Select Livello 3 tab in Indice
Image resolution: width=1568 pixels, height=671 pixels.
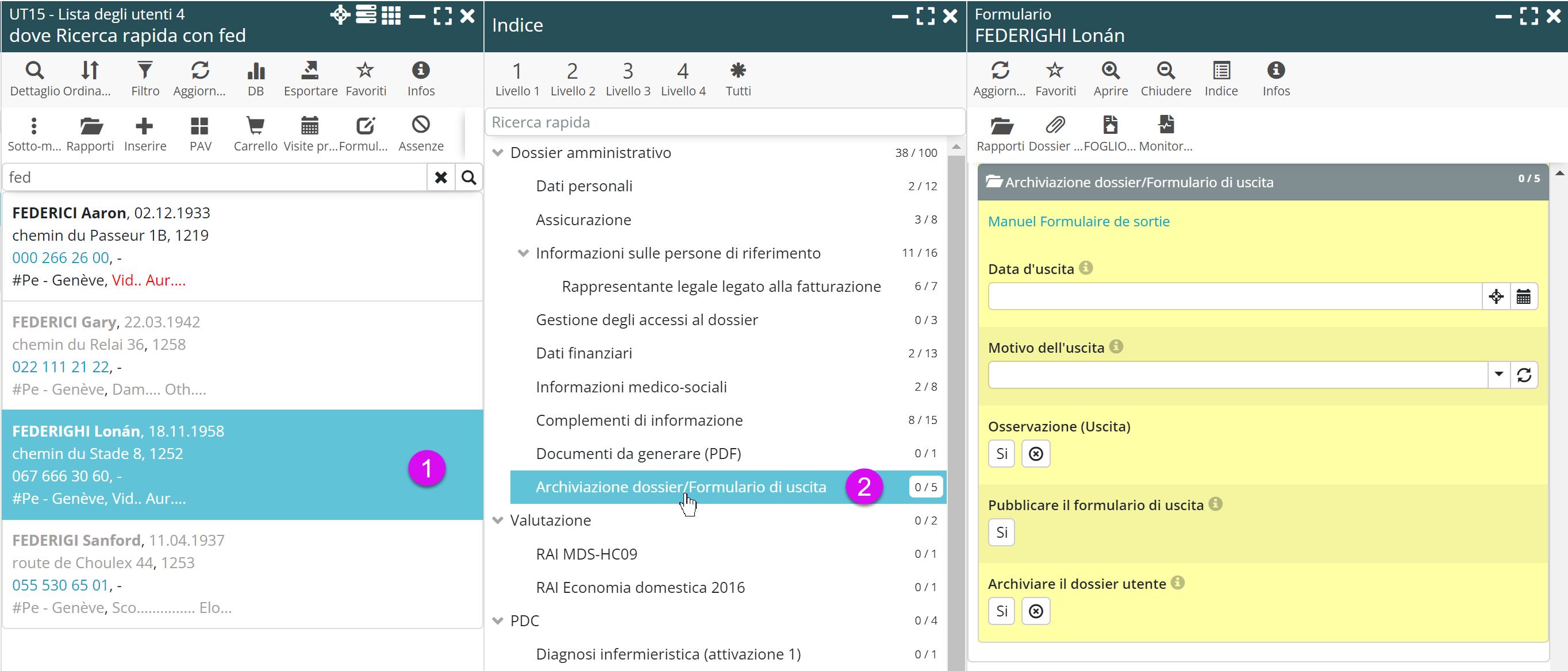[628, 78]
